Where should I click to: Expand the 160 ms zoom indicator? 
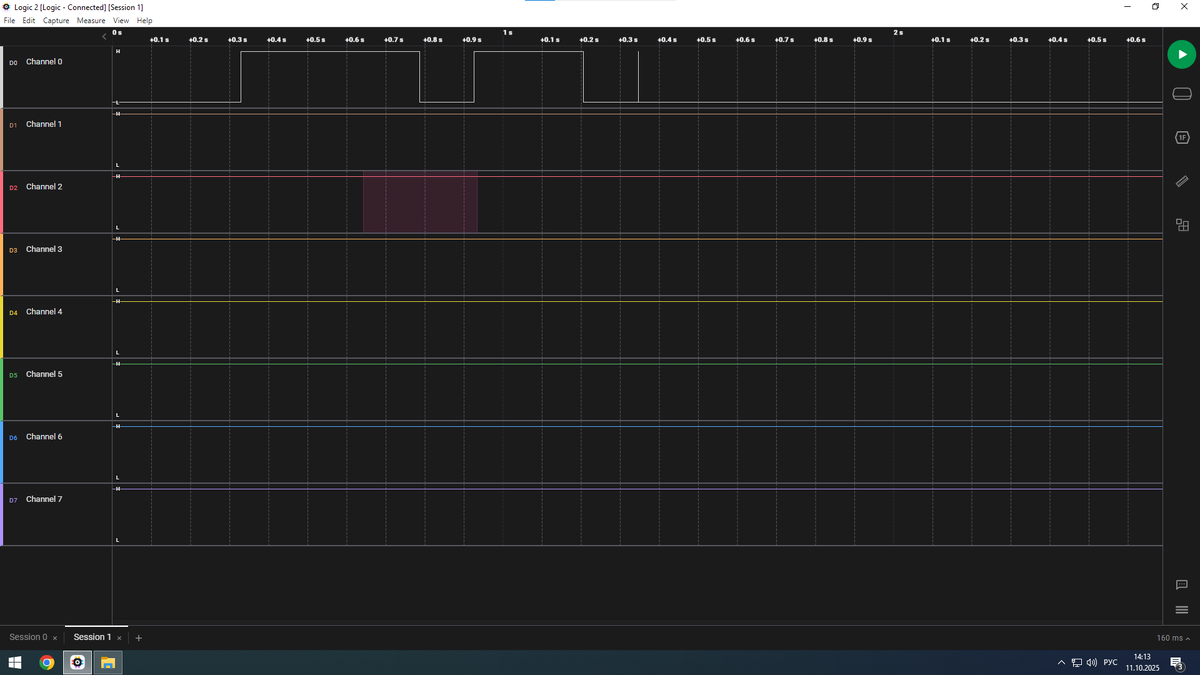1173,638
